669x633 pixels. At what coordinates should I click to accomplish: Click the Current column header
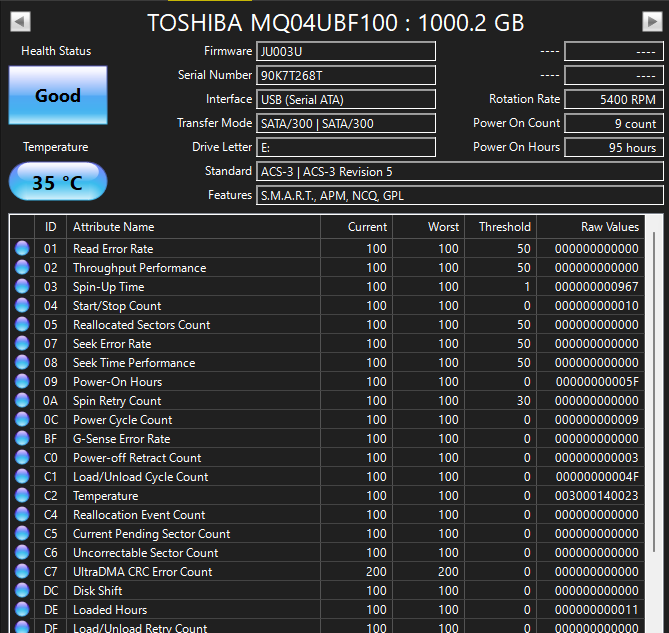(x=356, y=226)
